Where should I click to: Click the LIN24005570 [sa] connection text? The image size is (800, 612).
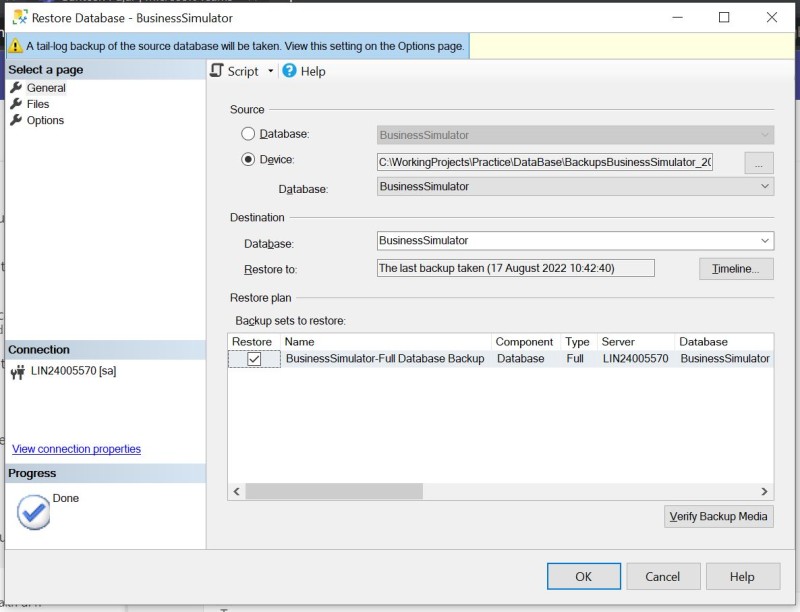[x=73, y=371]
